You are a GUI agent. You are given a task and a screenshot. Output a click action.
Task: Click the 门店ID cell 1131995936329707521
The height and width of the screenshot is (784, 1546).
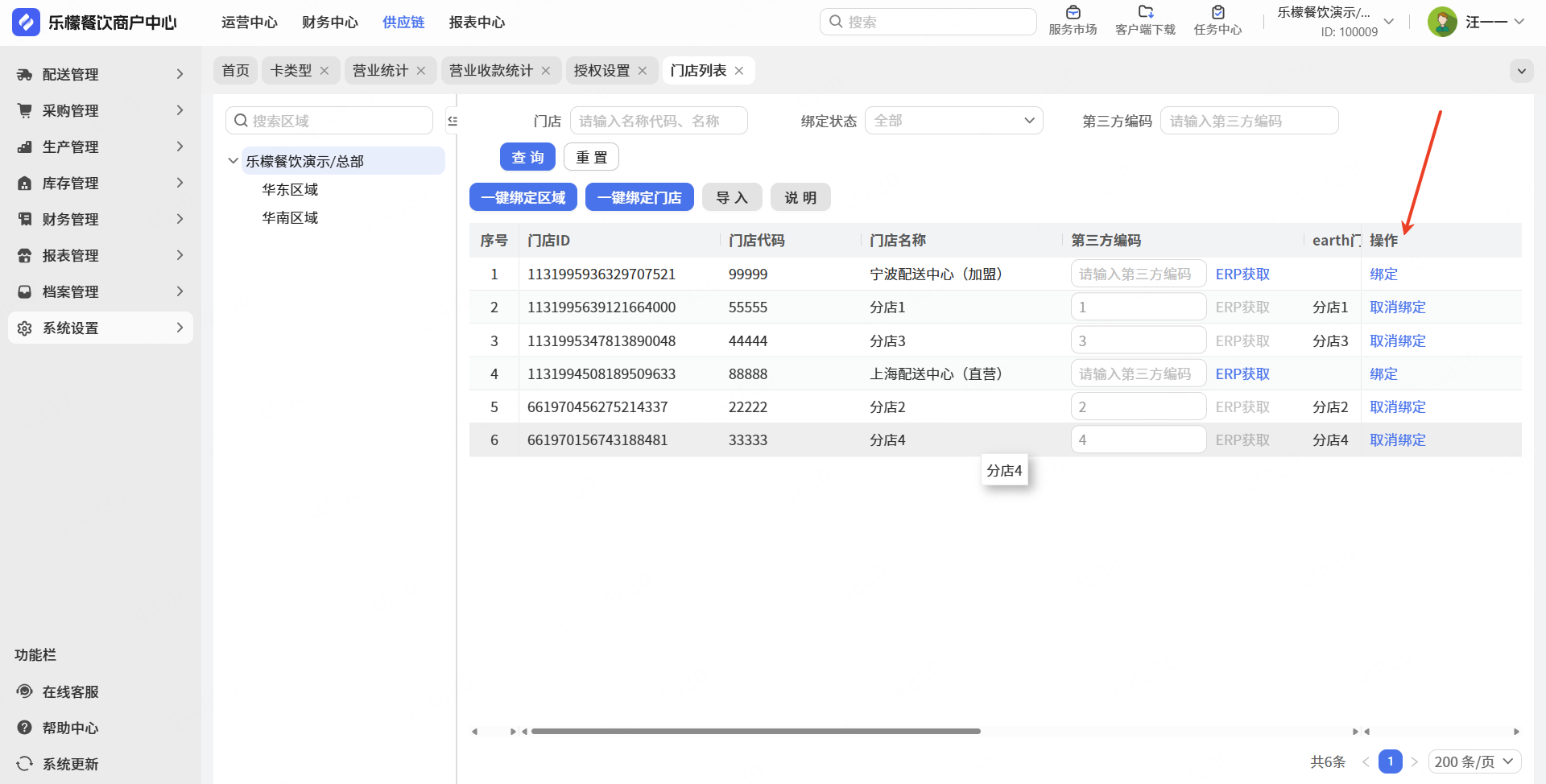pyautogui.click(x=601, y=274)
